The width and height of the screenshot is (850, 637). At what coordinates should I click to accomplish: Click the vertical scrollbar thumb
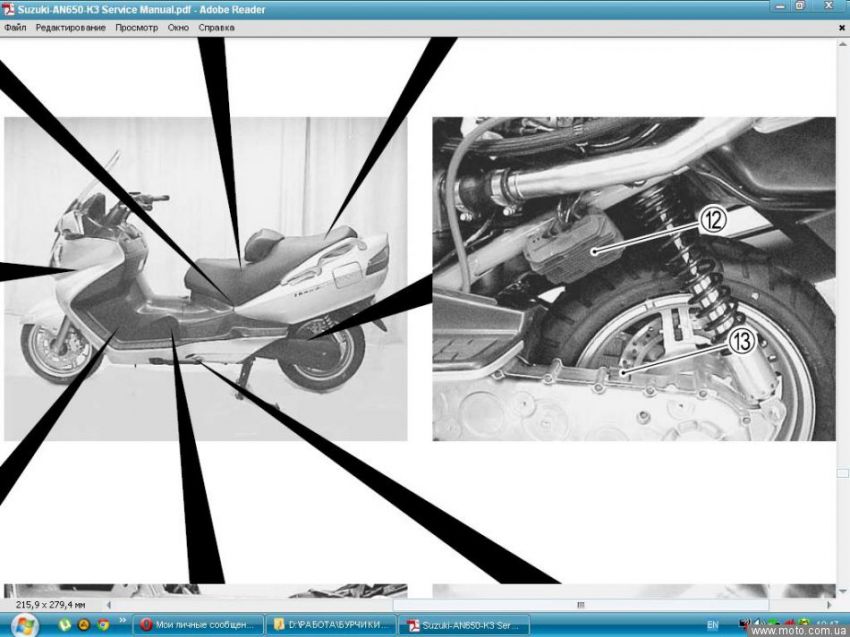[x=842, y=473]
